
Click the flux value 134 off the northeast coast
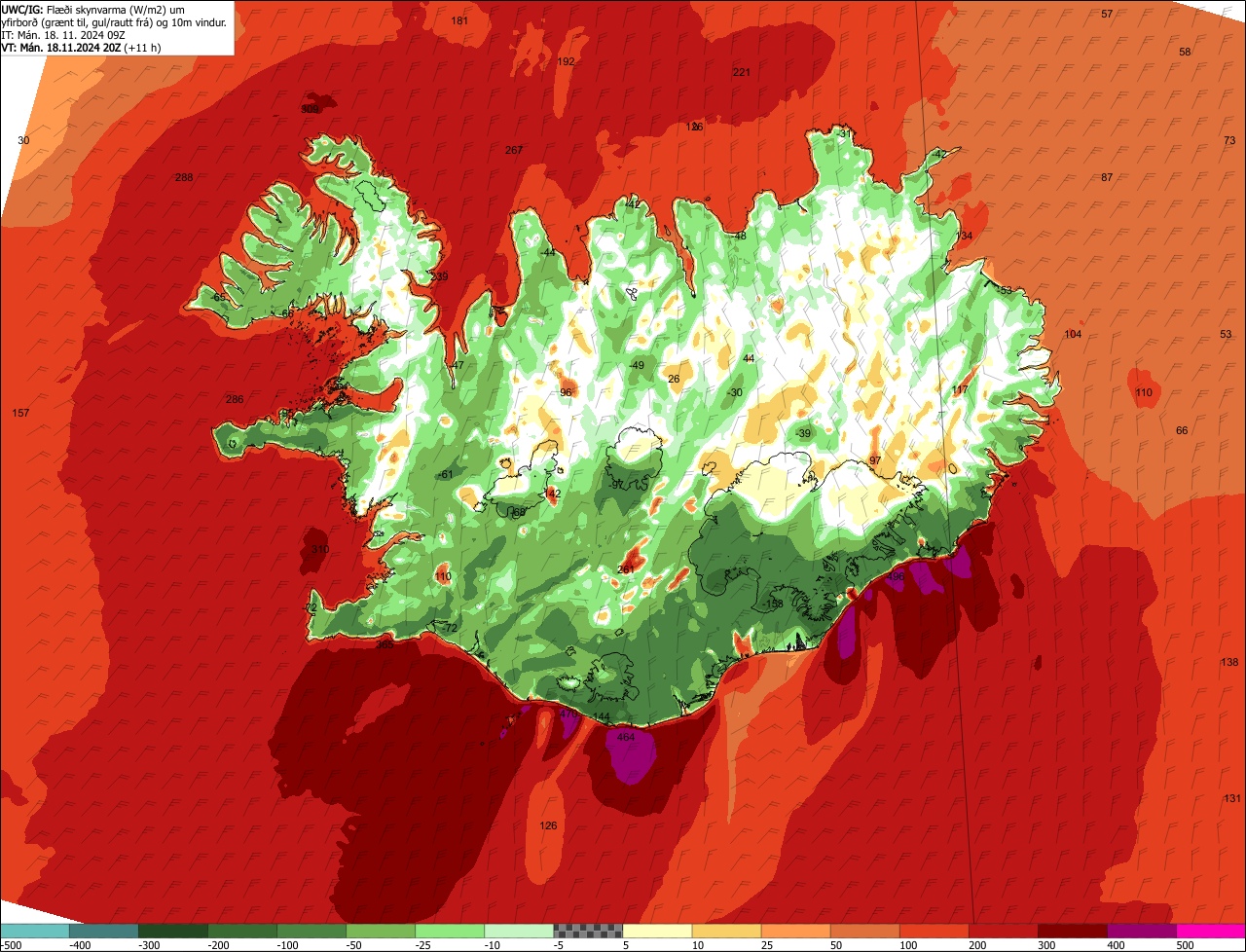(964, 237)
